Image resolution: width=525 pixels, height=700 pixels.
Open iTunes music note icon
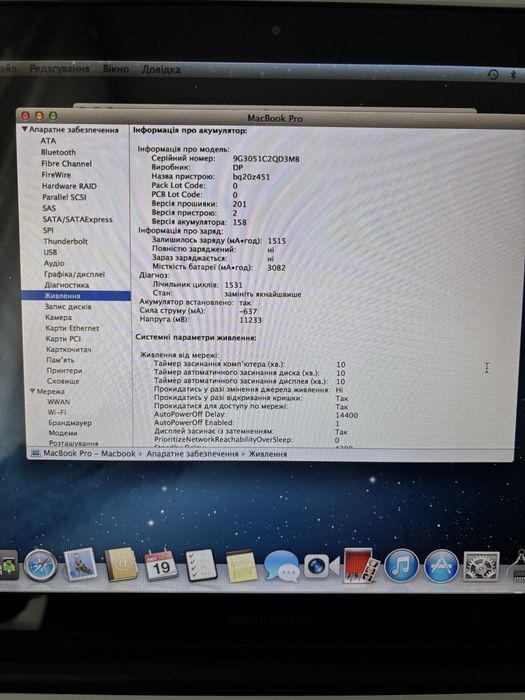point(401,566)
